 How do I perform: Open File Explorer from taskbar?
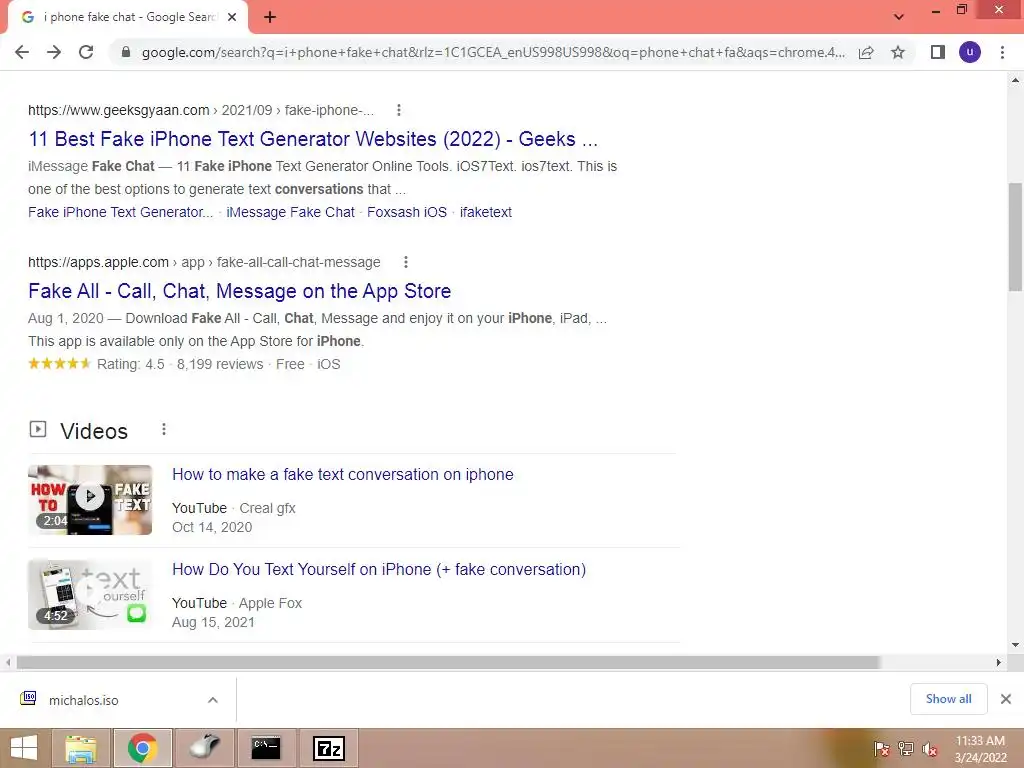[x=81, y=748]
